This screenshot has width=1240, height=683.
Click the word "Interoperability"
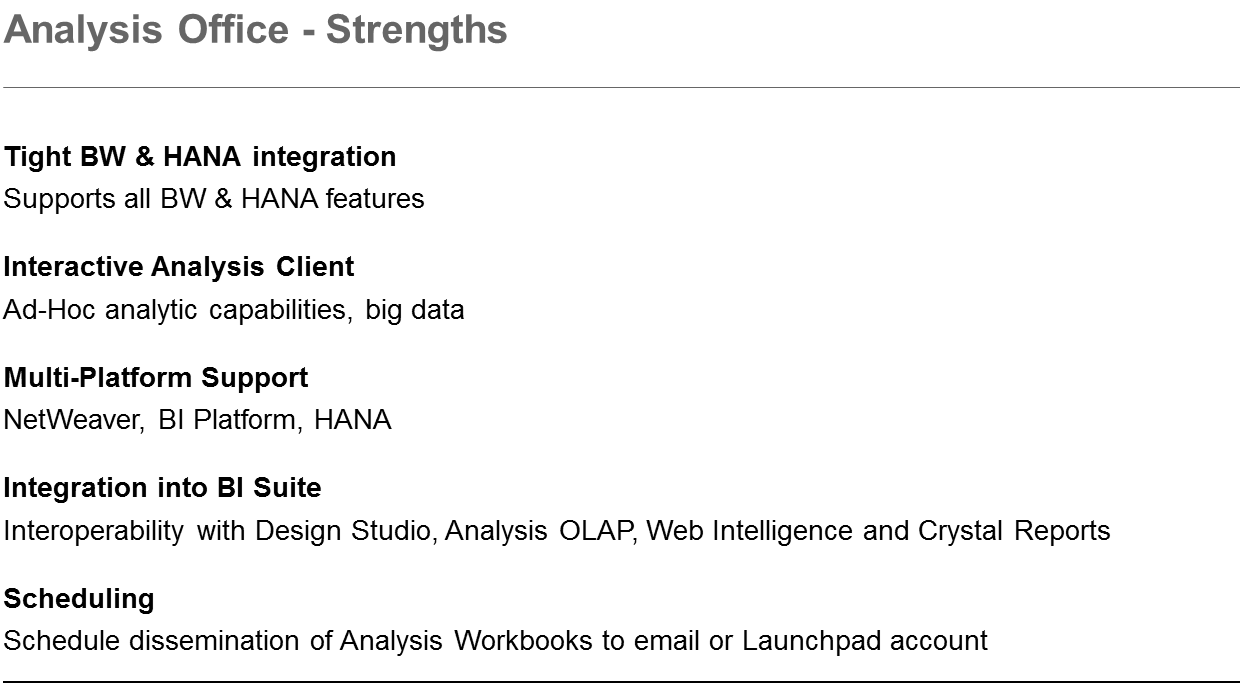[94, 531]
